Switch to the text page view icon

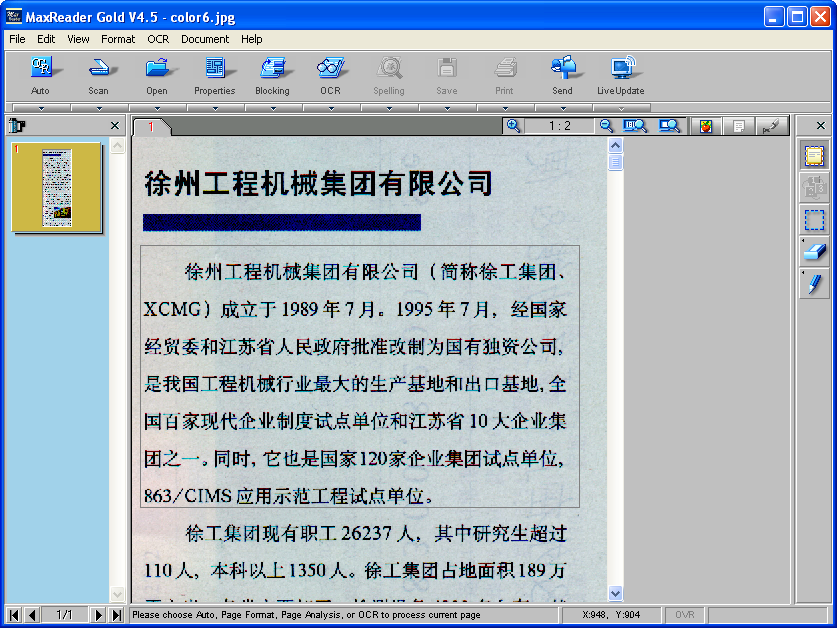click(x=739, y=126)
